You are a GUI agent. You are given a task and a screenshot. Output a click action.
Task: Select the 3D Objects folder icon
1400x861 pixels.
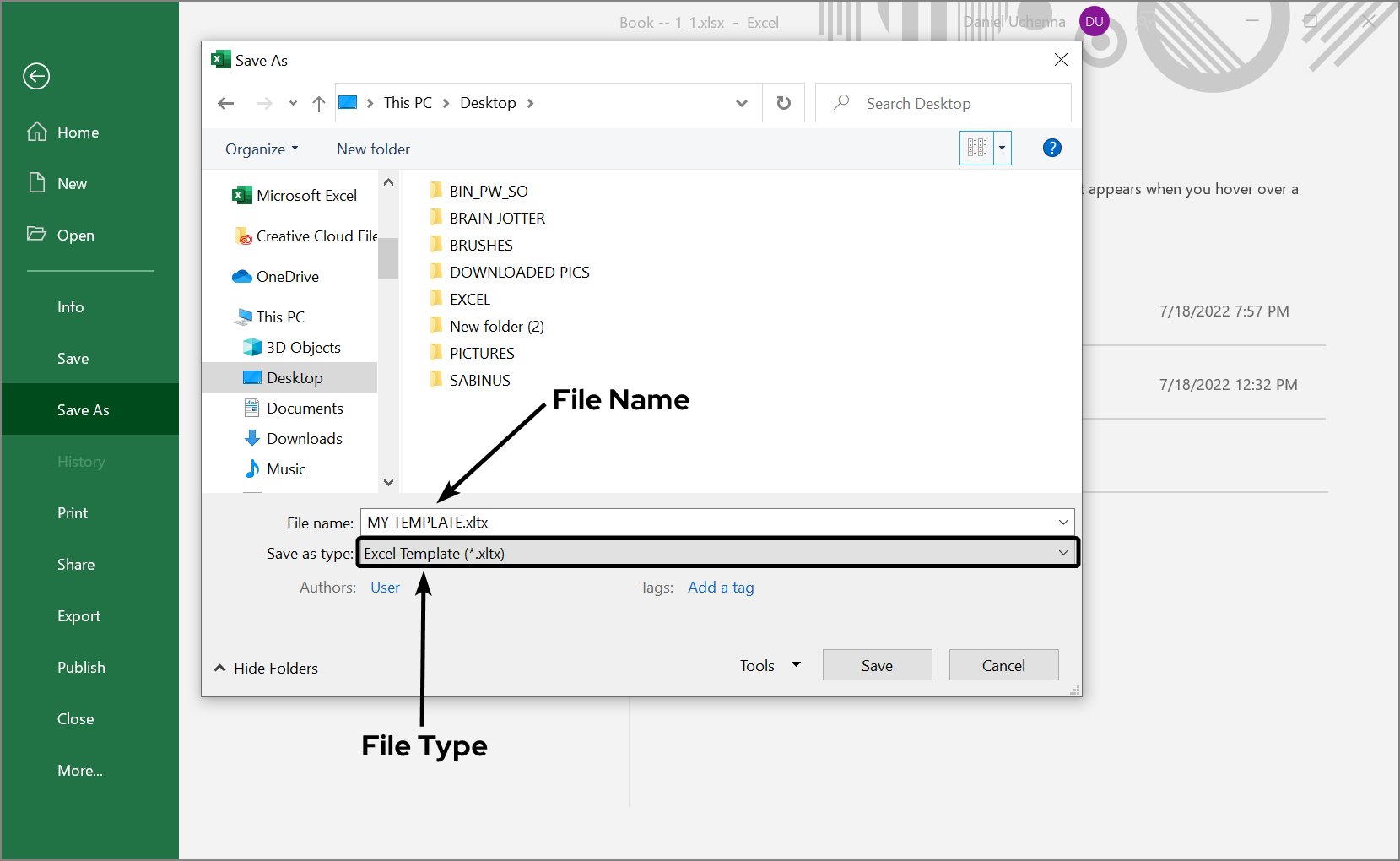252,347
